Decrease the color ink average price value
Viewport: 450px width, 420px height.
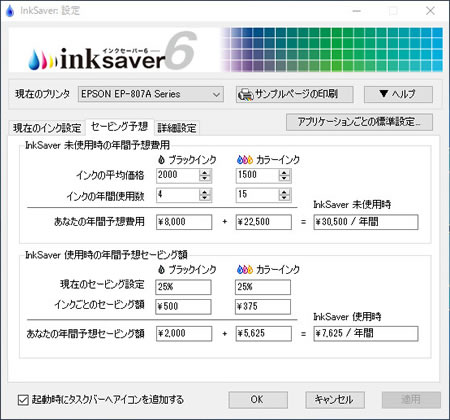click(284, 178)
